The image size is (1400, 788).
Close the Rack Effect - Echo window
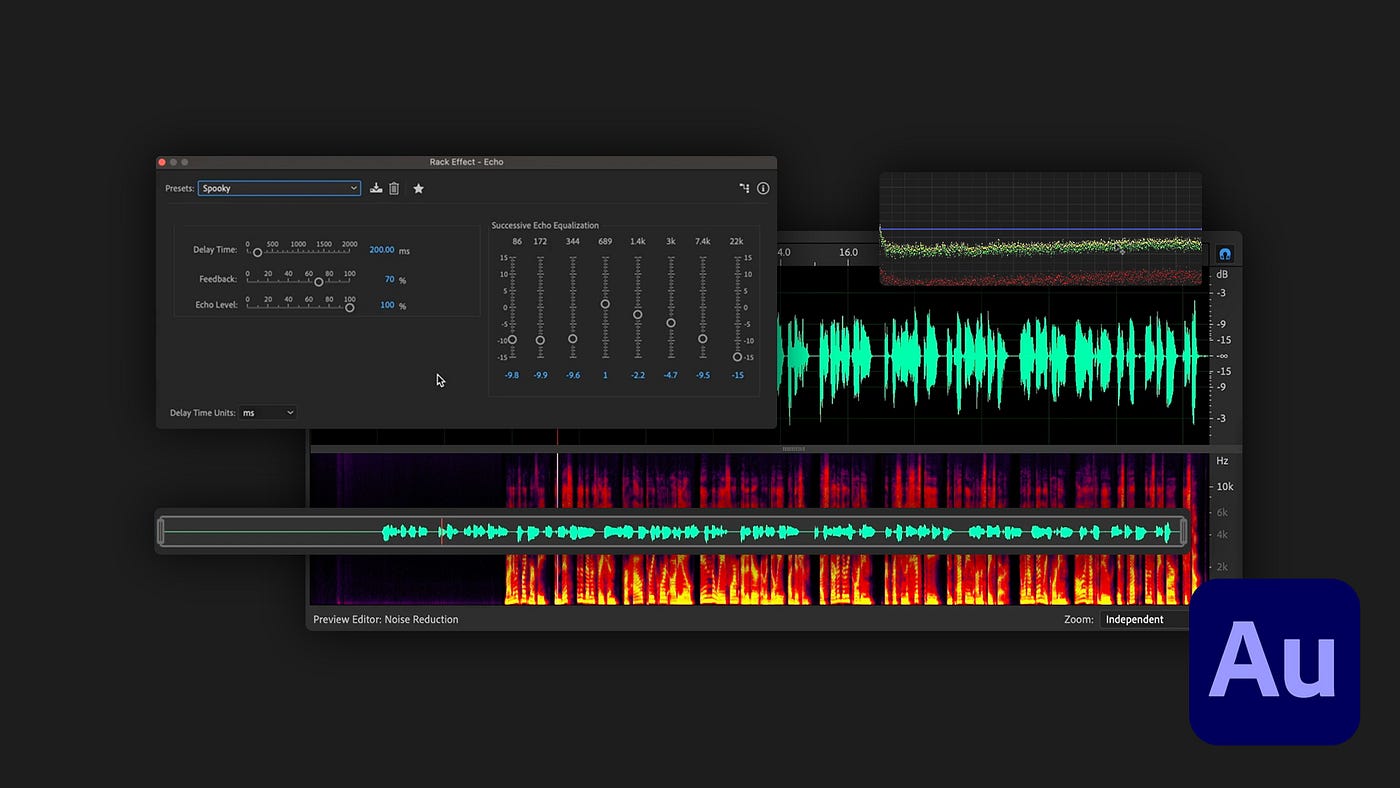(162, 162)
